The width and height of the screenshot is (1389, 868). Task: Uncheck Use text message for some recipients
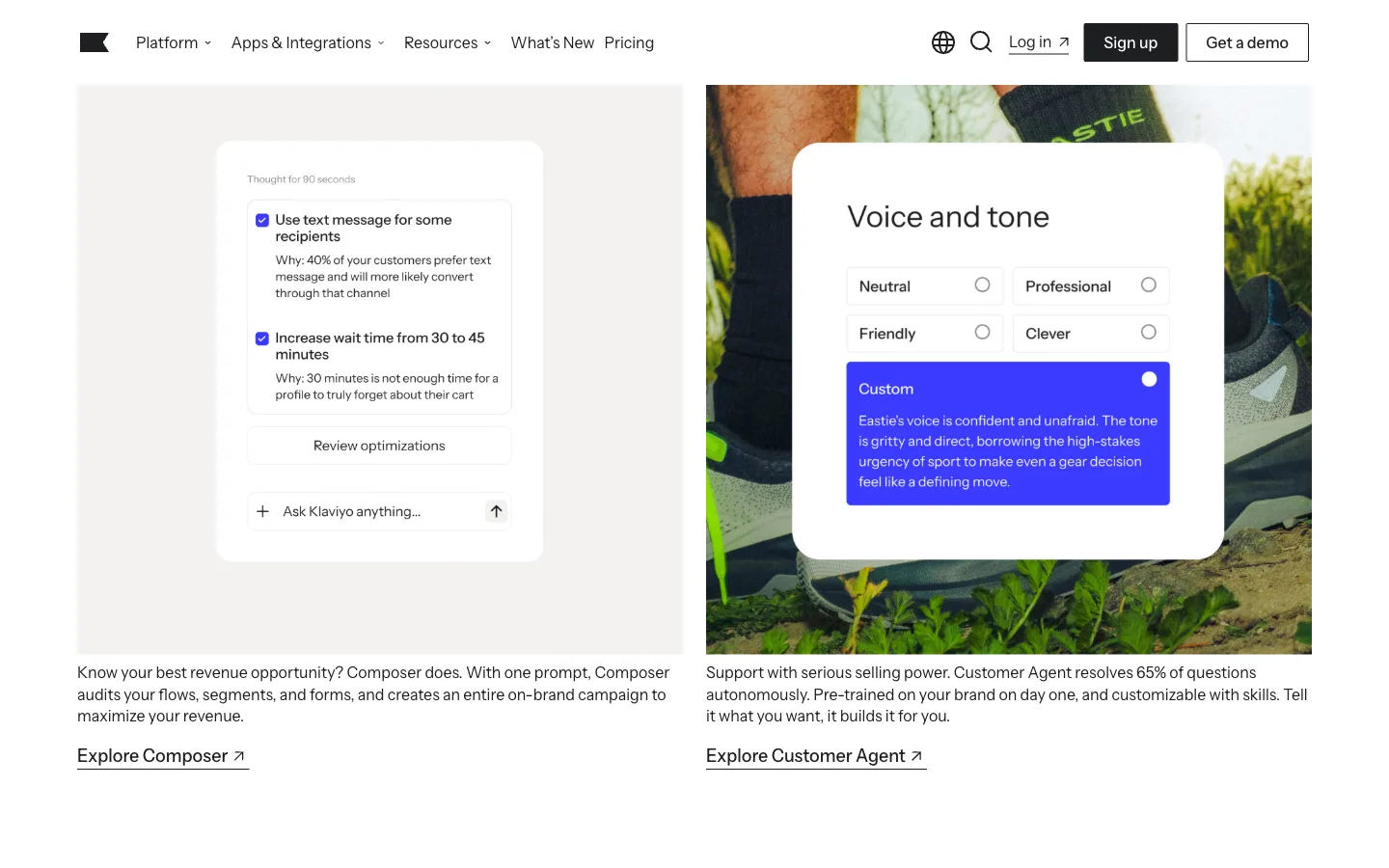261,220
